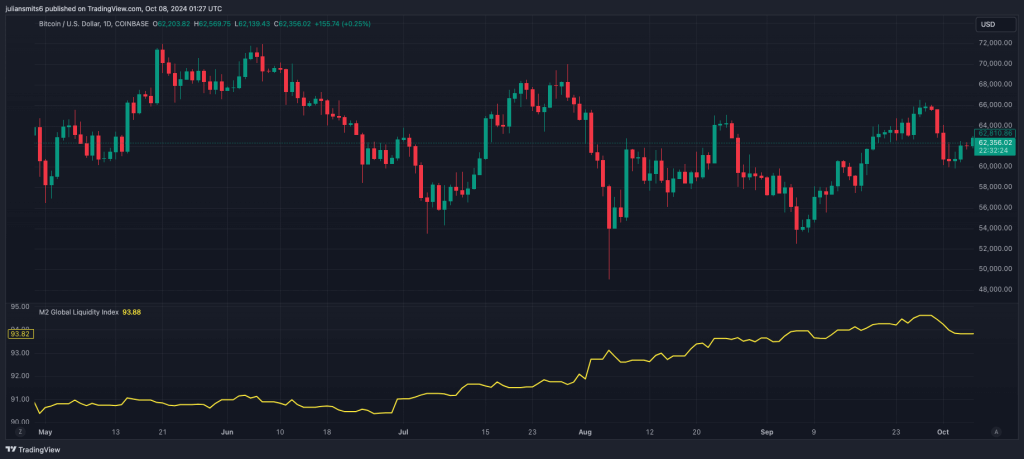The image size is (1024, 459).
Task: Click the 54,000.00 price scale label
Action: pos(995,228)
